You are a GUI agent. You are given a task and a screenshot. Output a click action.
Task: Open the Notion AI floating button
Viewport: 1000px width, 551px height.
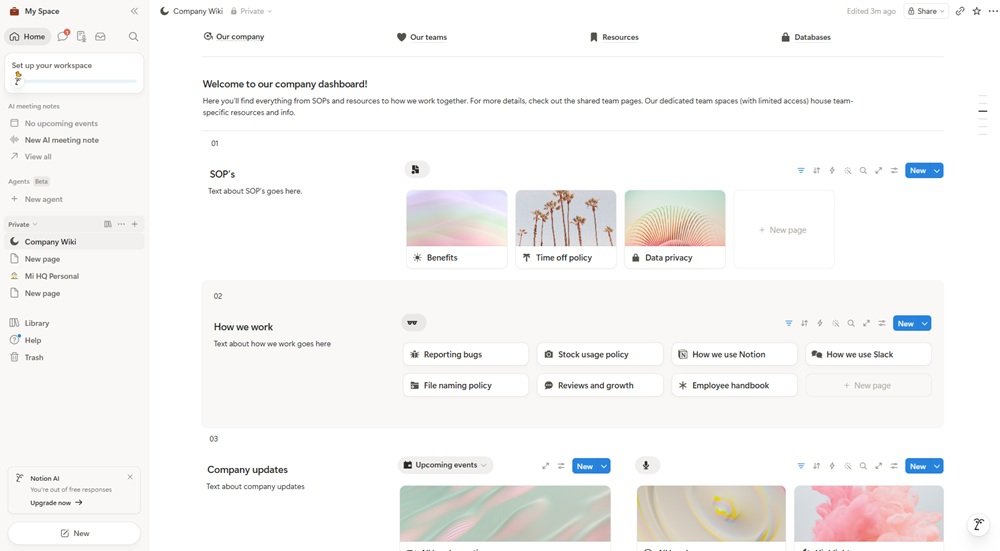point(979,525)
